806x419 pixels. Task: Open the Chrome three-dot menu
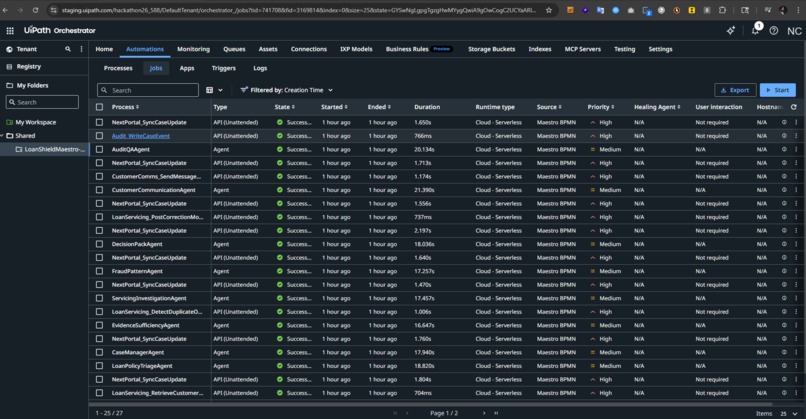click(798, 10)
